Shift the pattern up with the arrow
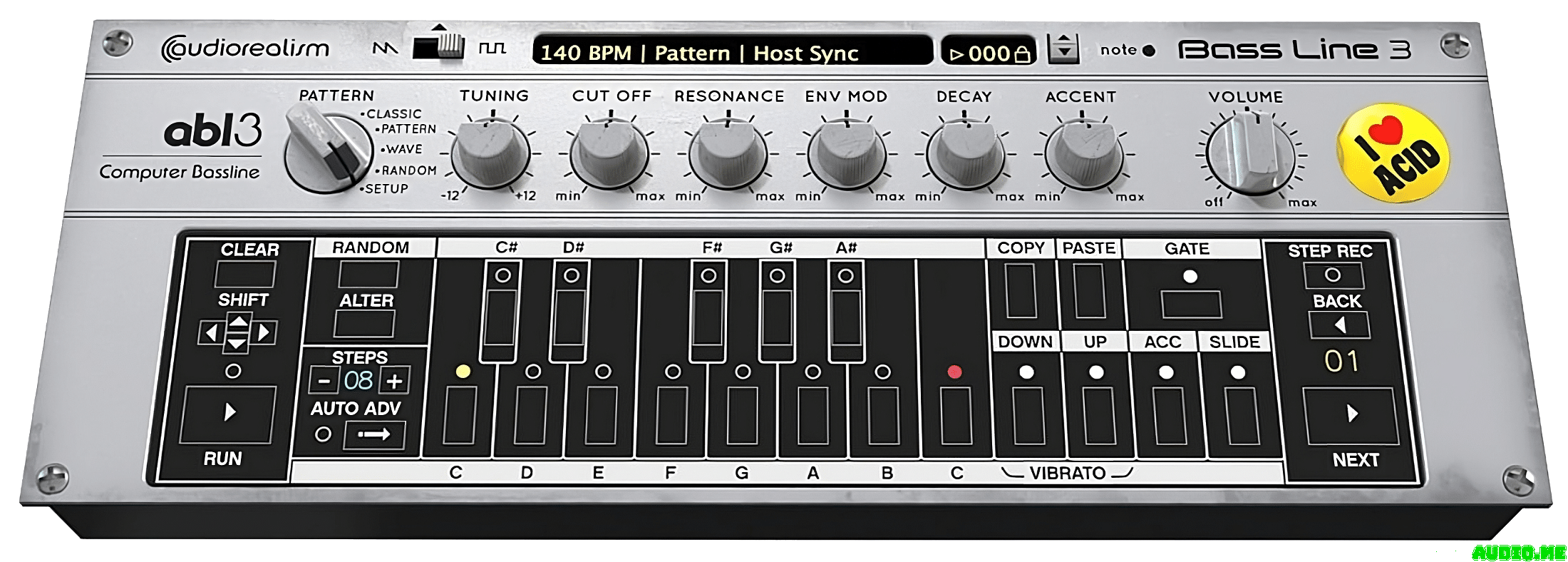Viewport: 1568px width, 562px height. click(x=238, y=322)
